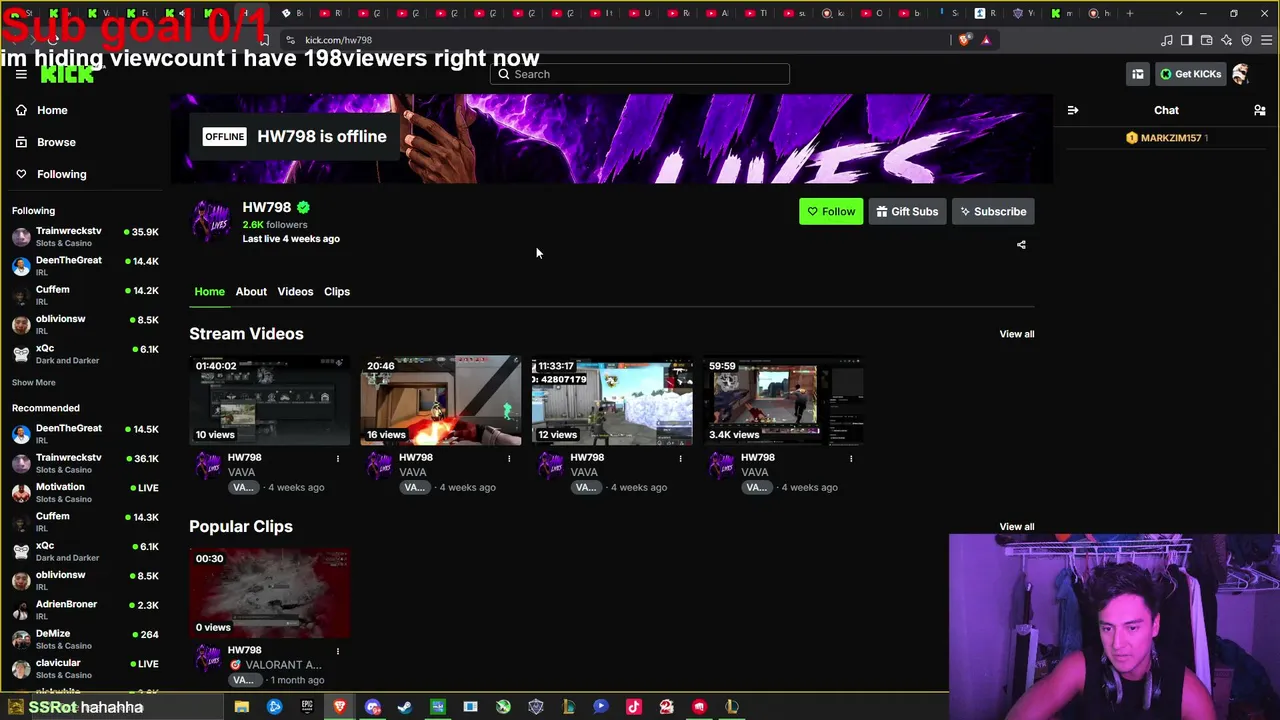Play the 11:33:17 stream video thumbnail

[x=612, y=400]
